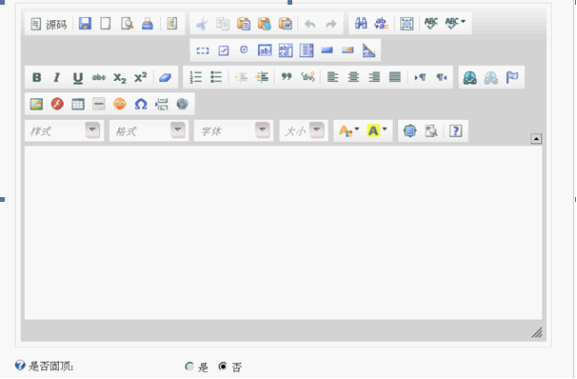This screenshot has width=577, height=379.
Task: Insert a smiley emoticon
Action: click(x=120, y=104)
